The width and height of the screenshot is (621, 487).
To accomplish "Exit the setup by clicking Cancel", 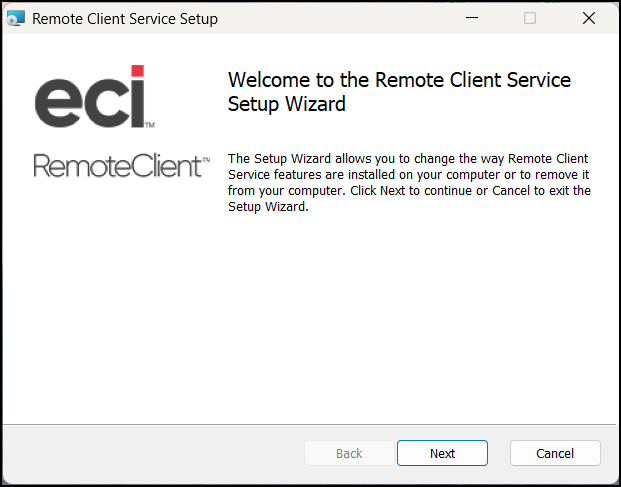I will [x=555, y=453].
